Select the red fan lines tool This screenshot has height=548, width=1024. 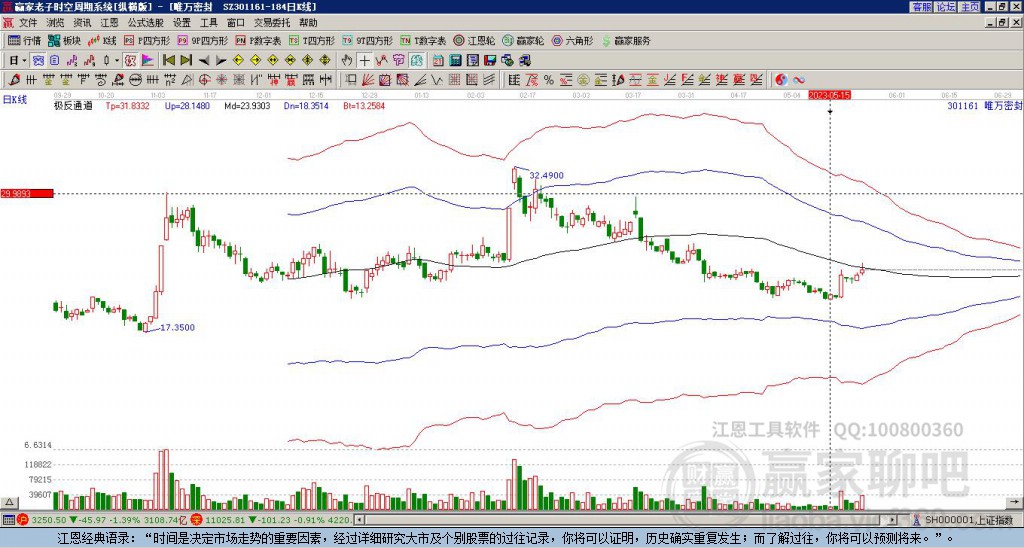[368, 80]
